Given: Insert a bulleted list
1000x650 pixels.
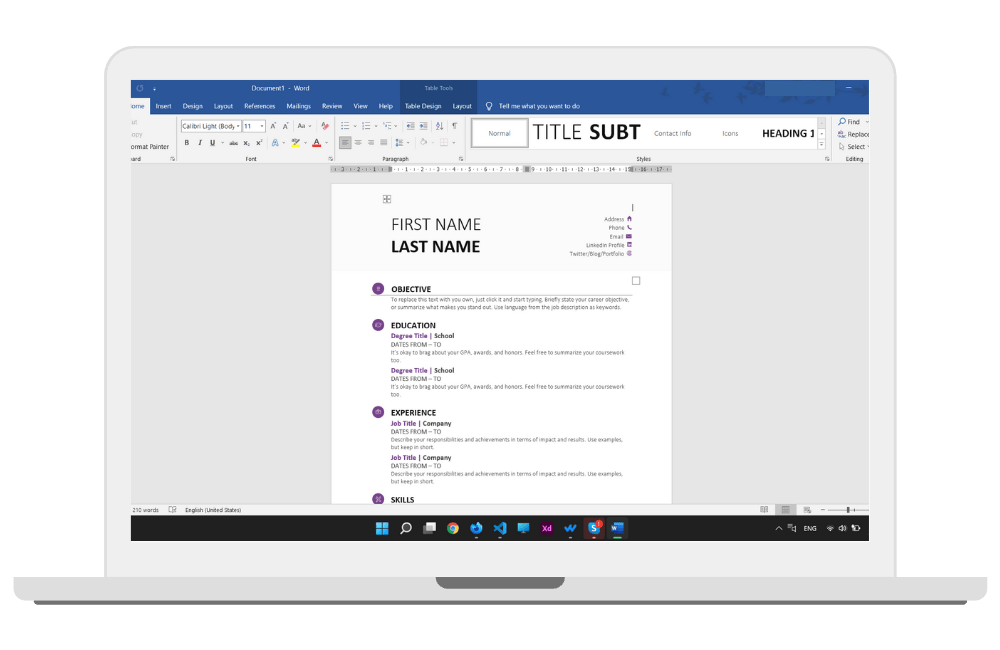Looking at the screenshot, I should tap(345, 126).
